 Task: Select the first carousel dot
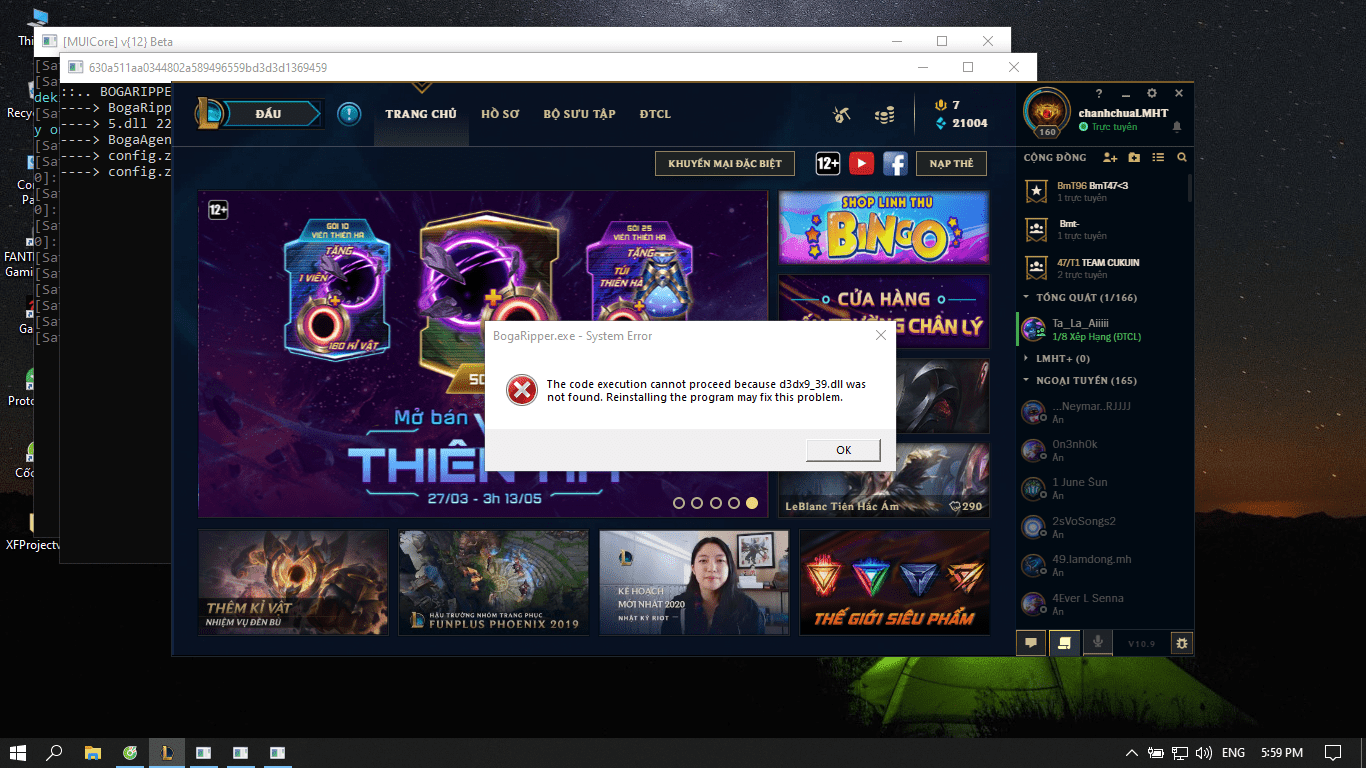click(x=679, y=503)
